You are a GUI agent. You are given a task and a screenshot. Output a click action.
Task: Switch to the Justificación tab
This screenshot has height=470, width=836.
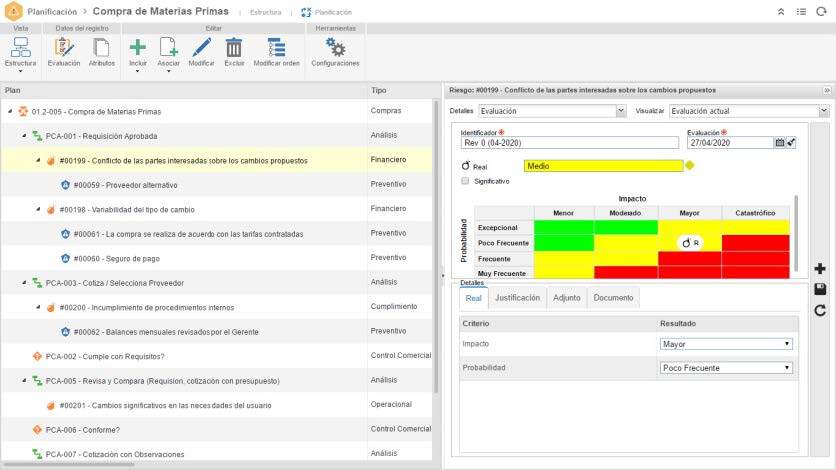(x=517, y=298)
